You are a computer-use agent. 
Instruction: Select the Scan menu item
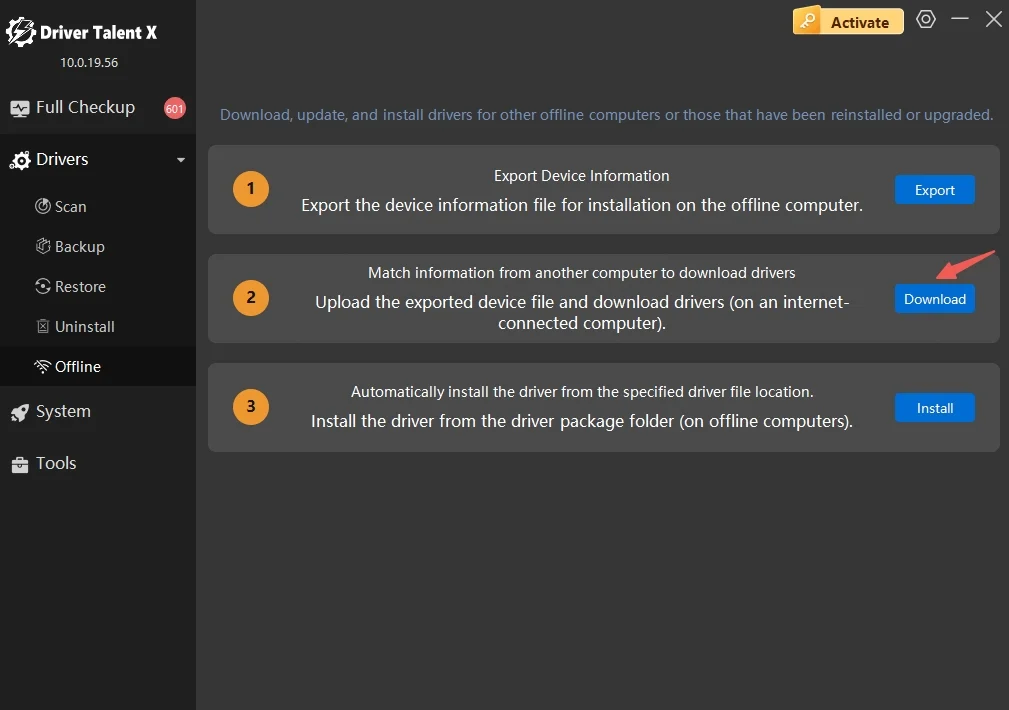98,206
